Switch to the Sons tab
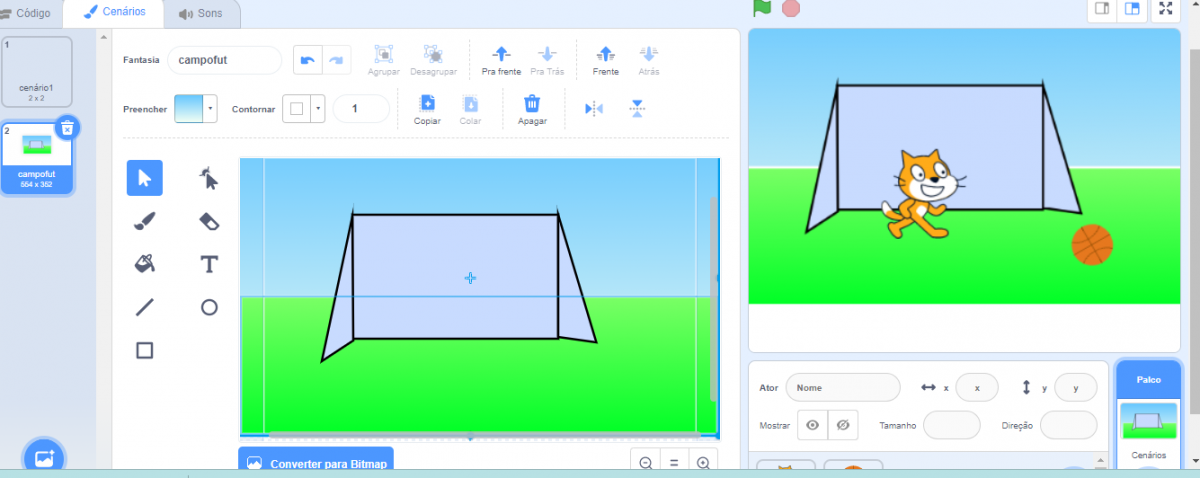Screen dimensions: 1200x478 [x=201, y=13]
